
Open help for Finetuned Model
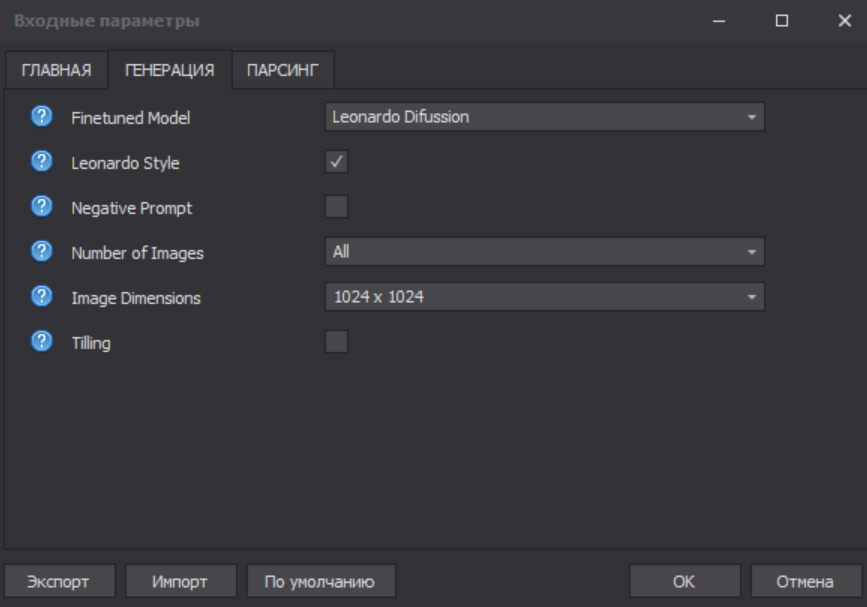click(41, 117)
